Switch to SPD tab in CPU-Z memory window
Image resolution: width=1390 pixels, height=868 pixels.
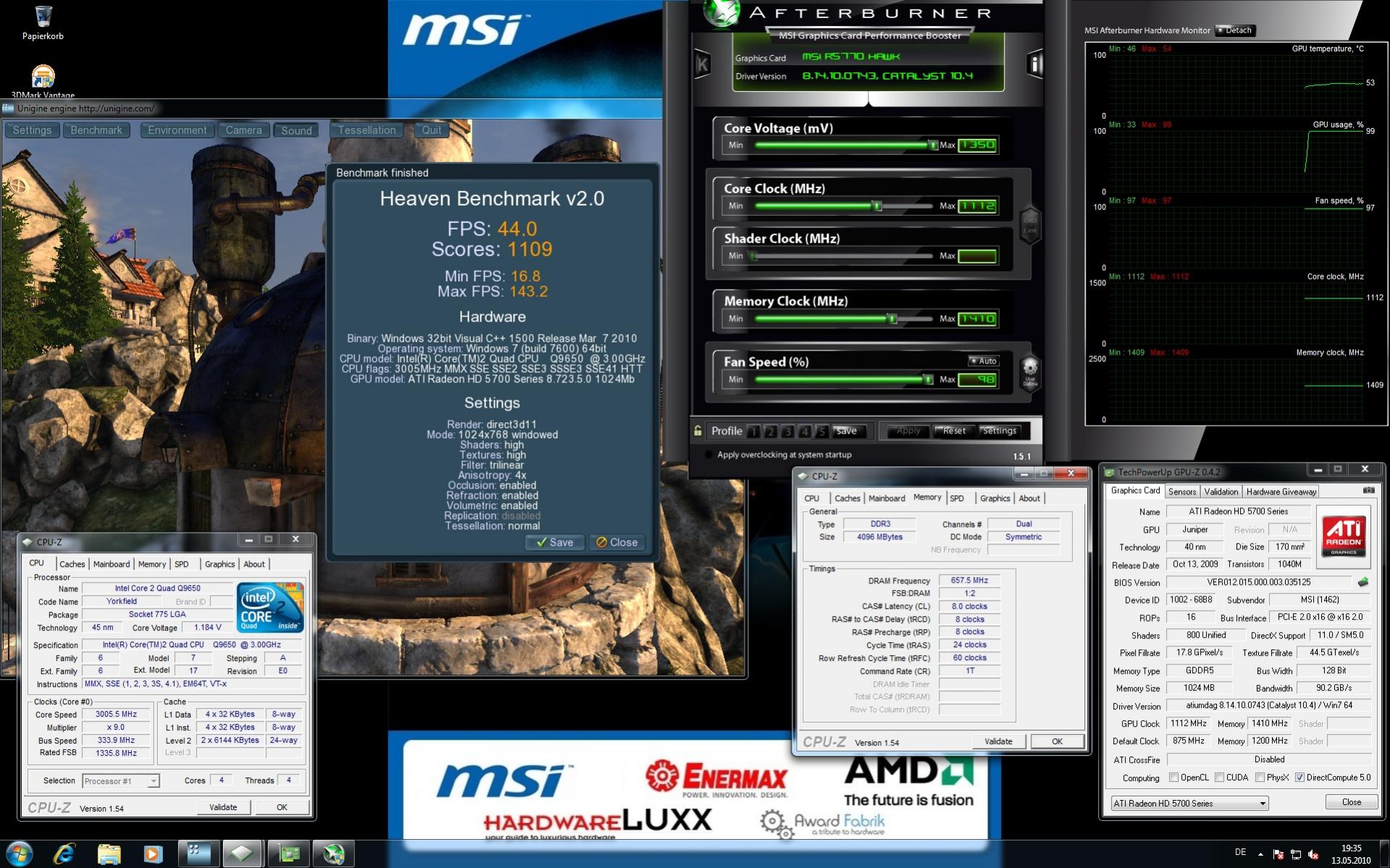957,498
